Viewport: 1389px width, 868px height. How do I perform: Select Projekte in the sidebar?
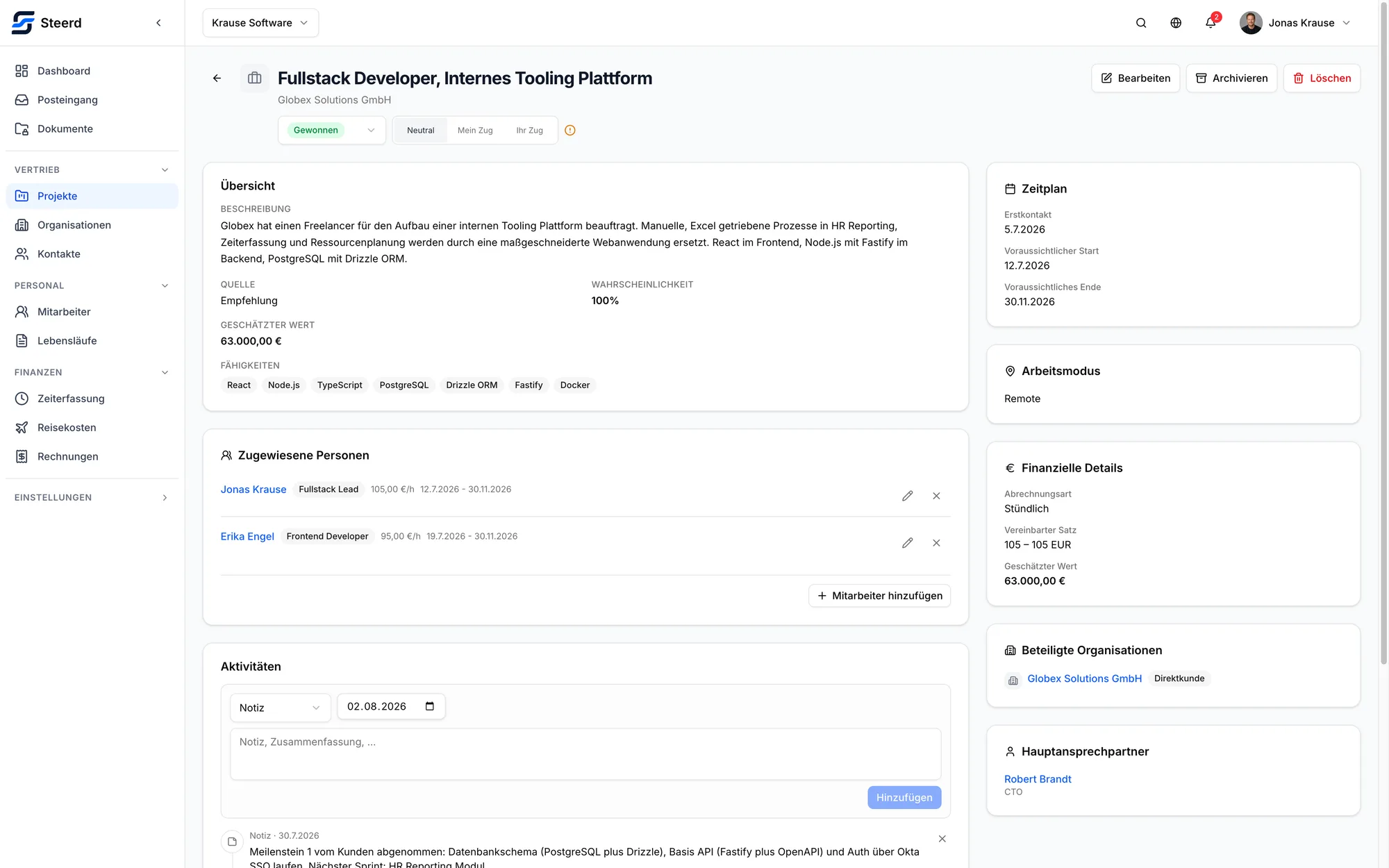(92, 197)
